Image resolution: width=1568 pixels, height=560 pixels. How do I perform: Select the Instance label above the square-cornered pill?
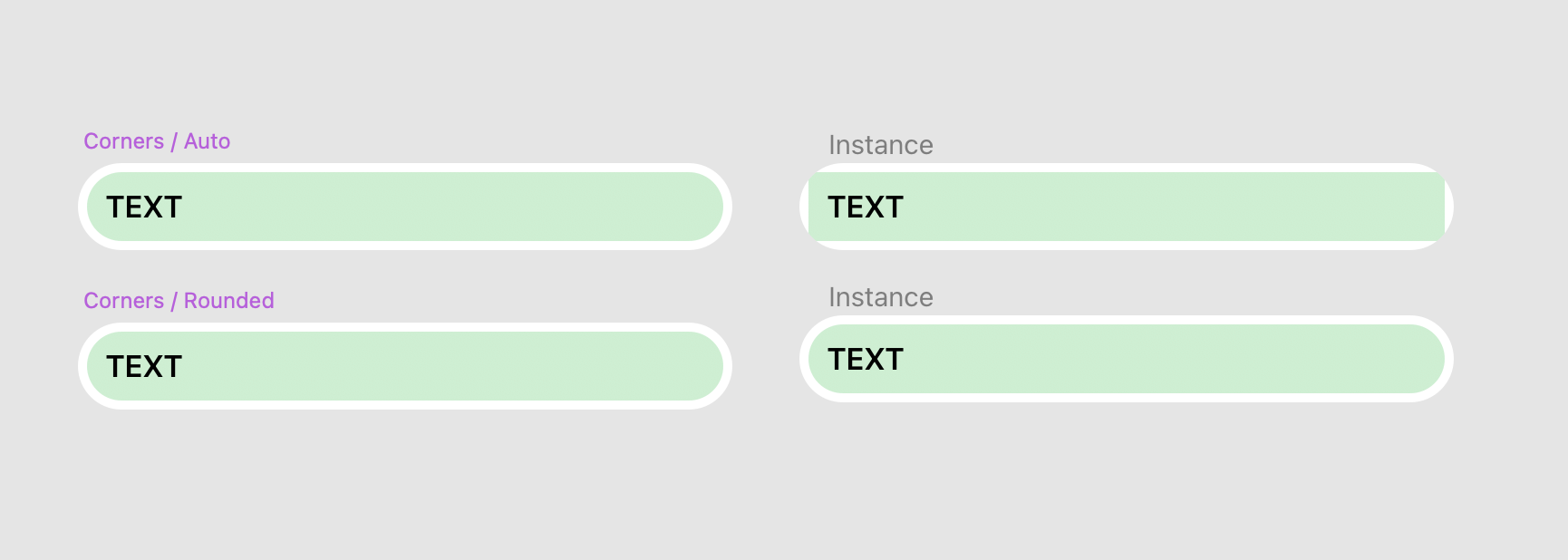pos(880,145)
